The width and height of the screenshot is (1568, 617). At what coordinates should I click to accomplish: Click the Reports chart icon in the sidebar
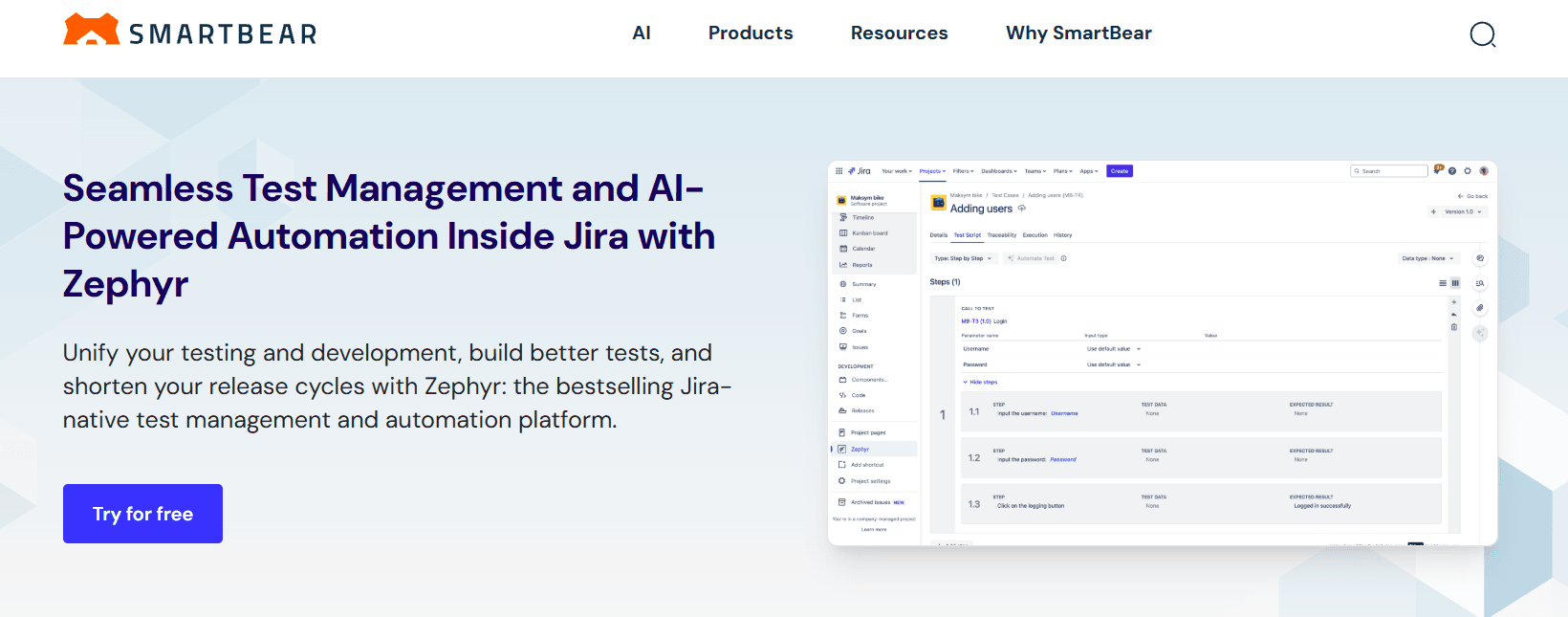pyautogui.click(x=843, y=265)
